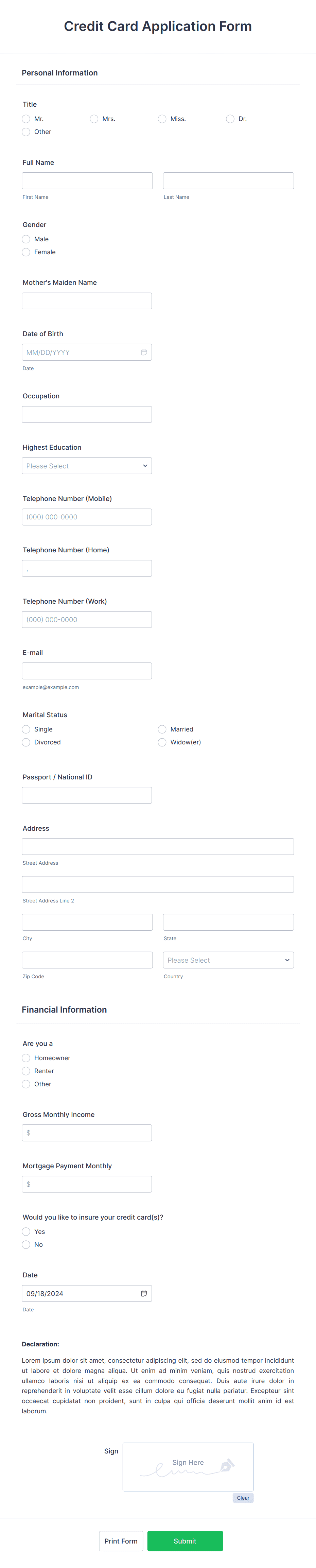The width and height of the screenshot is (316, 1568).
Task: Clear the signature field
Action: pyautogui.click(x=242, y=1498)
